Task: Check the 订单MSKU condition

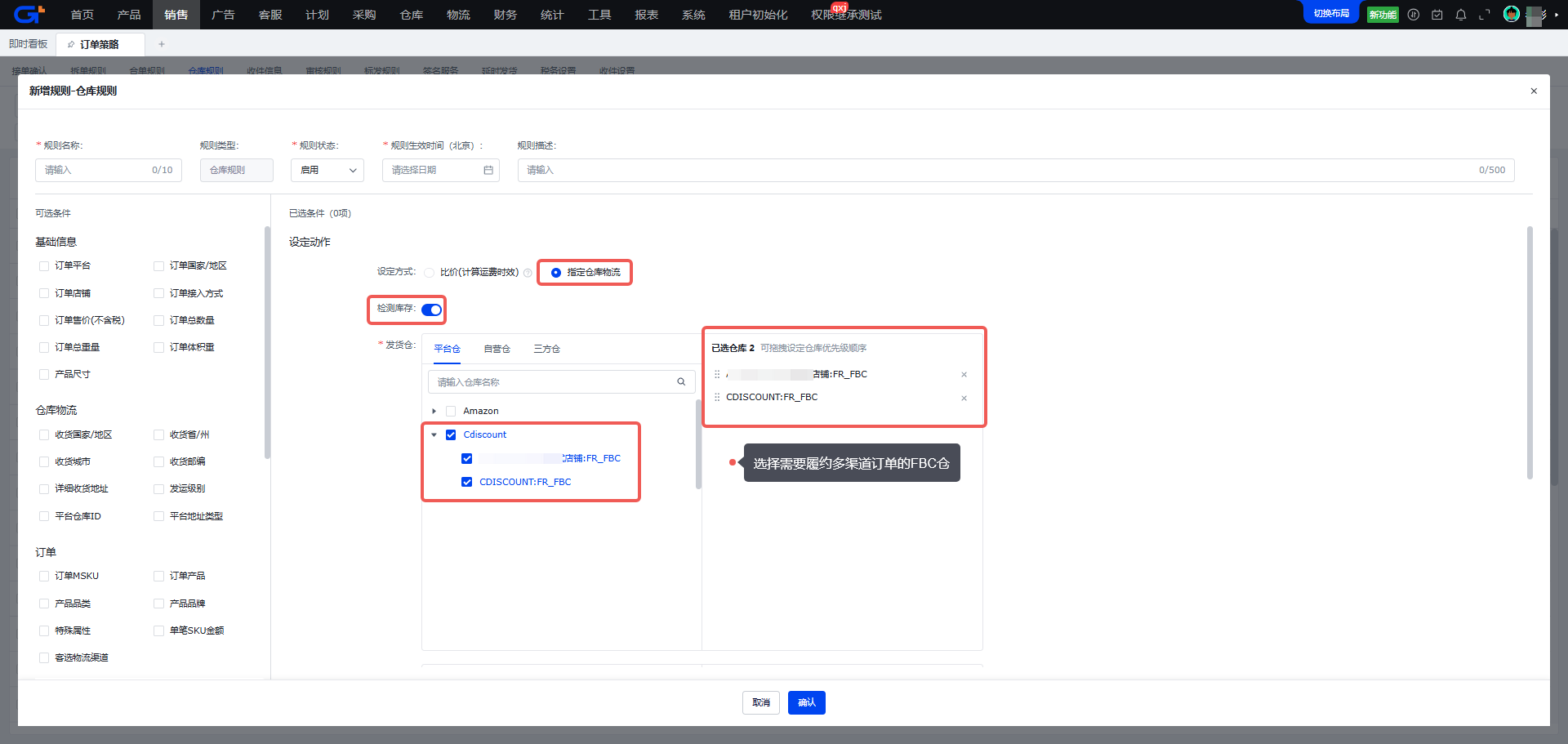Action: pos(44,577)
